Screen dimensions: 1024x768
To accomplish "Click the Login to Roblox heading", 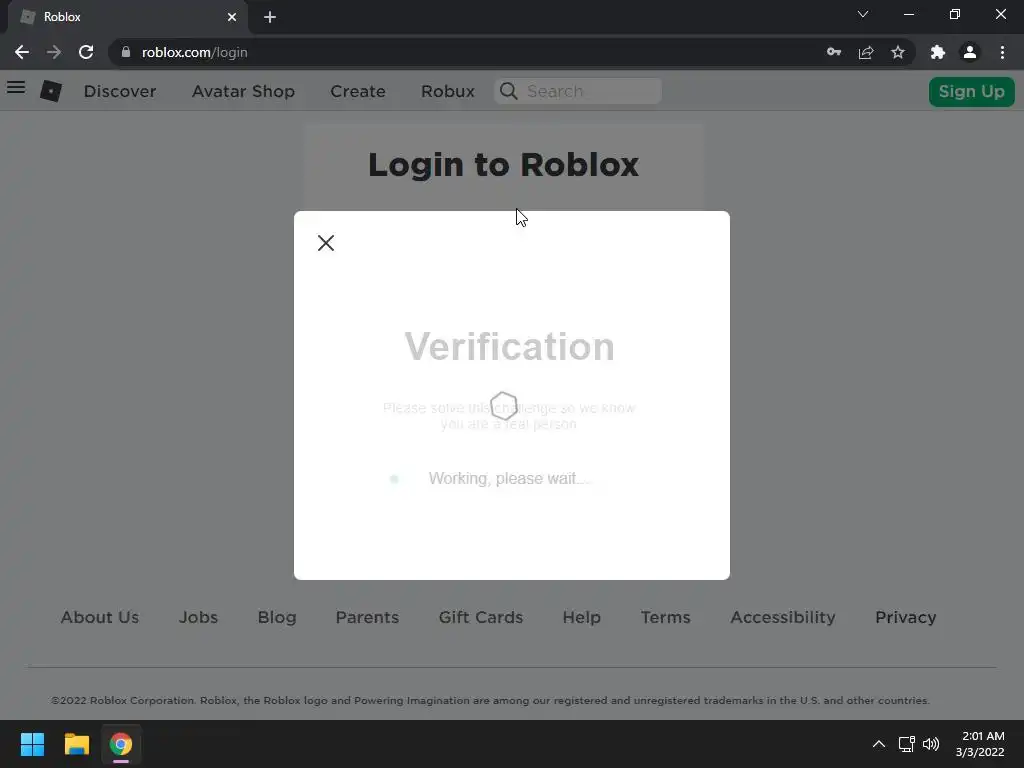I will pos(504,165).
